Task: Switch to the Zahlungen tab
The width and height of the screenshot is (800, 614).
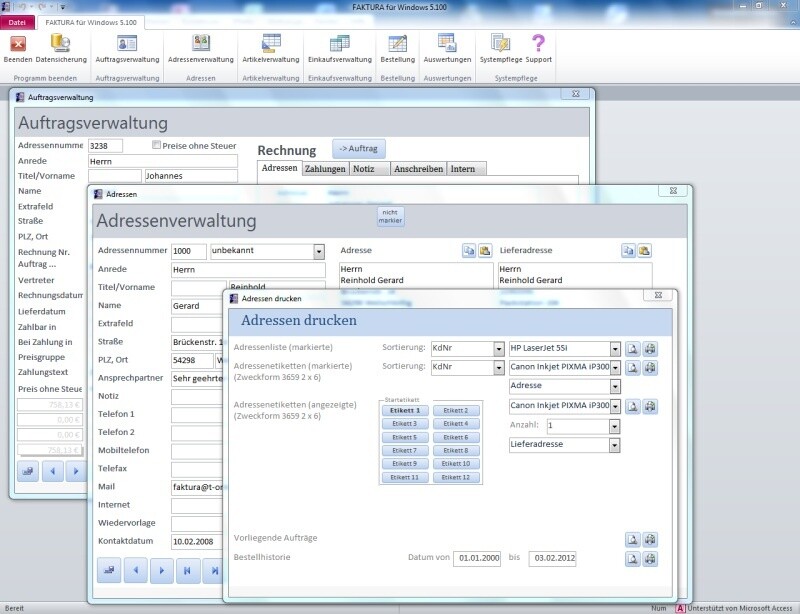Action: pos(325,169)
